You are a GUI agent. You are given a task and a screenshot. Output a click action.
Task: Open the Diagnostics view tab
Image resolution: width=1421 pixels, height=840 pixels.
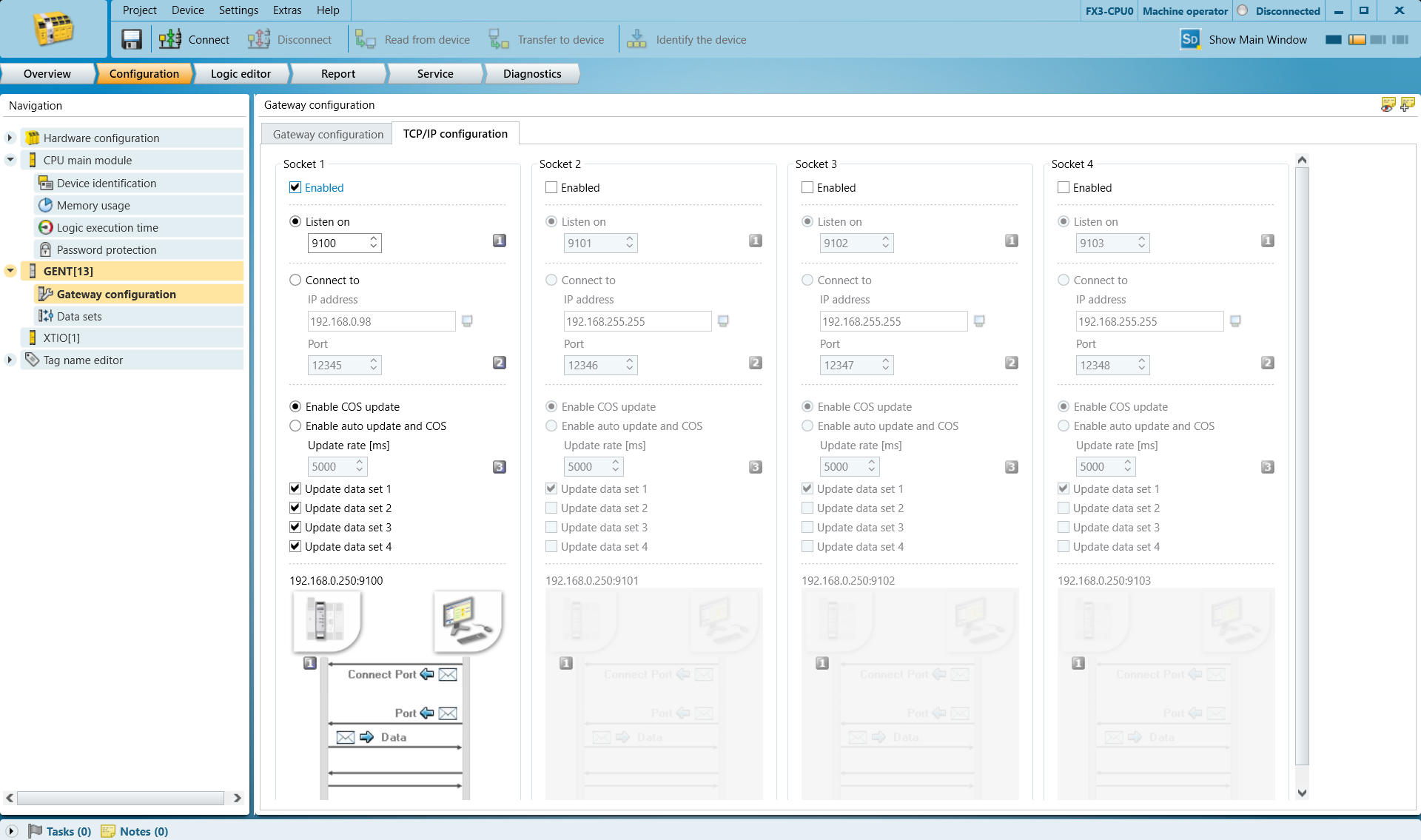532,74
